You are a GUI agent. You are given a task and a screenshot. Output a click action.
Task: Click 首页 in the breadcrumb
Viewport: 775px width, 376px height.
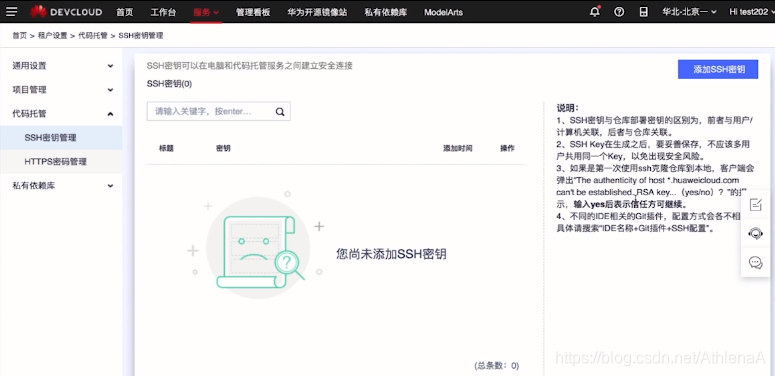click(20, 36)
